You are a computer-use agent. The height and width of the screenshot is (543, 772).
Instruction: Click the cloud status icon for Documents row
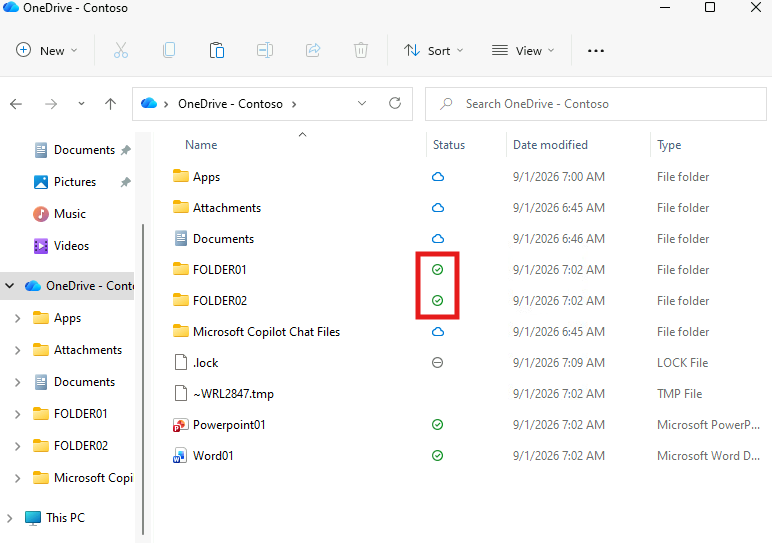438,239
